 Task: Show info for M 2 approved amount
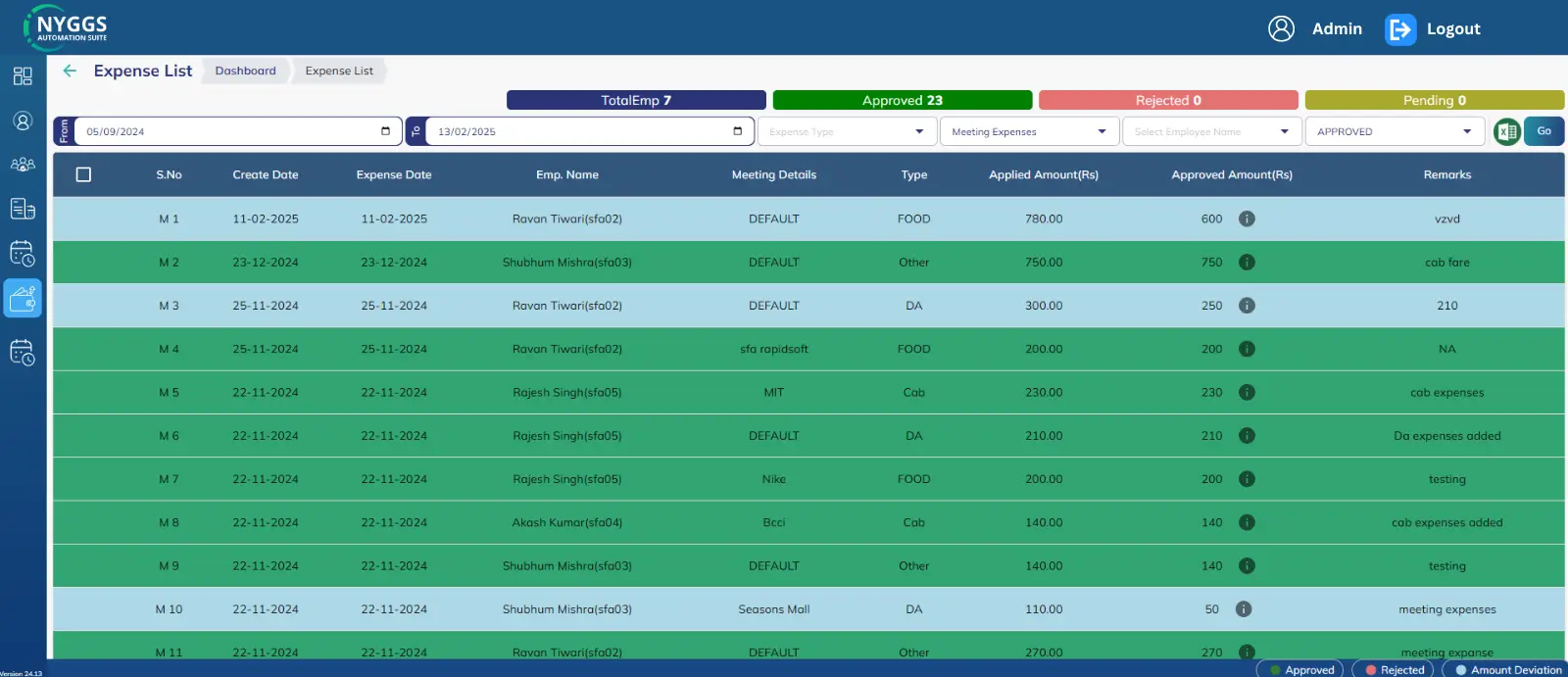pyautogui.click(x=1247, y=263)
